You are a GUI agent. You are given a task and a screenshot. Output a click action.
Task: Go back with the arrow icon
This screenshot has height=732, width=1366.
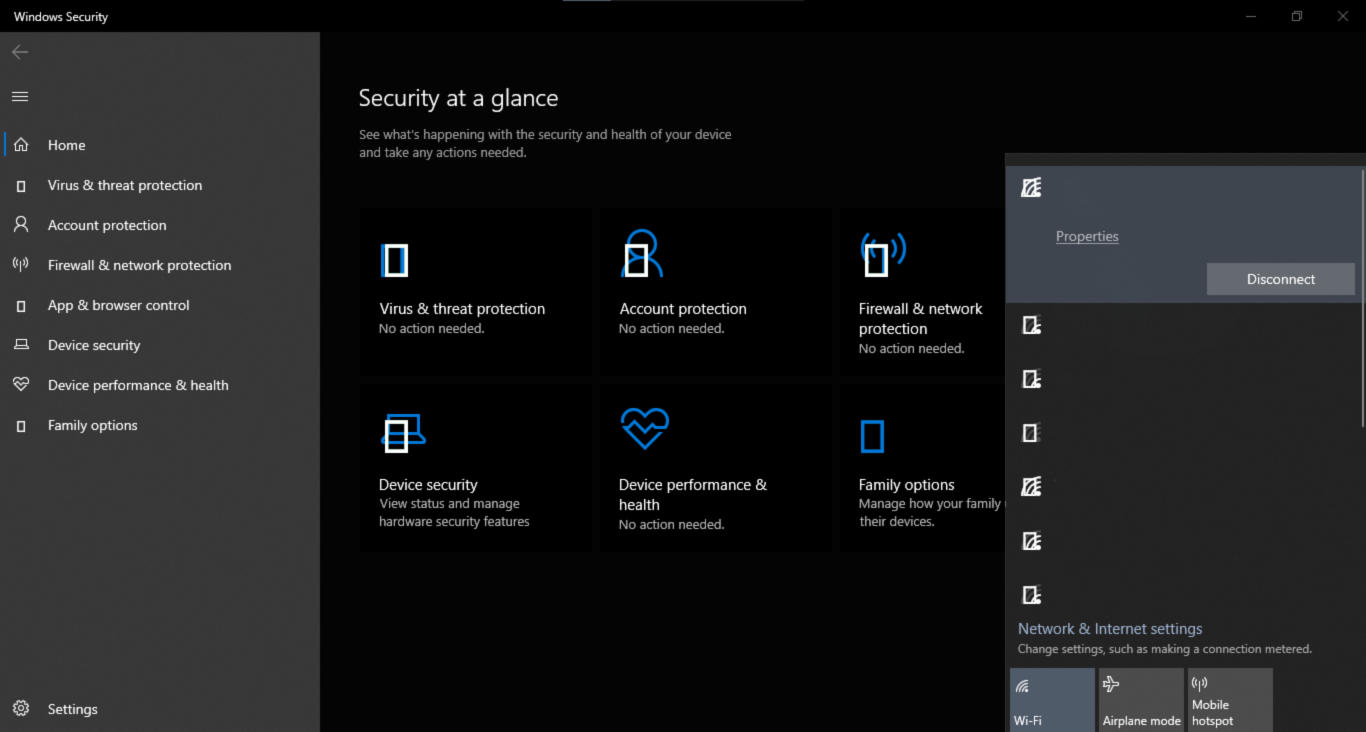(x=20, y=52)
